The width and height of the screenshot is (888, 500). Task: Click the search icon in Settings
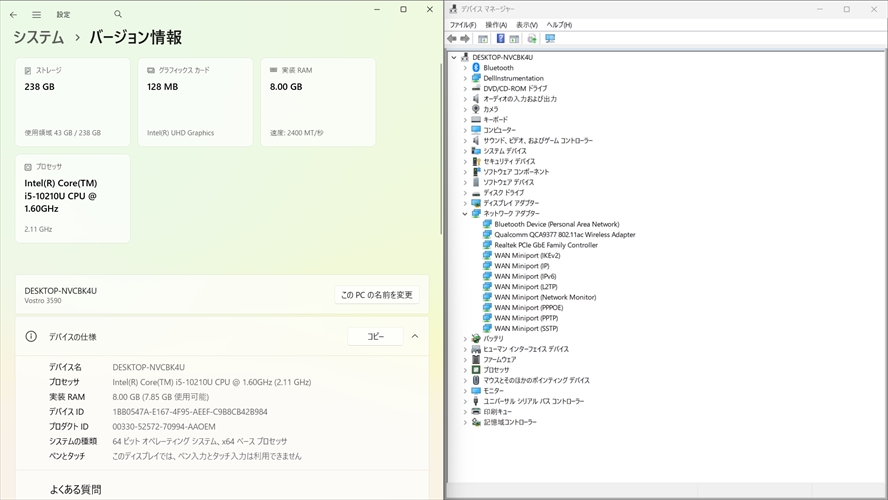pos(118,15)
